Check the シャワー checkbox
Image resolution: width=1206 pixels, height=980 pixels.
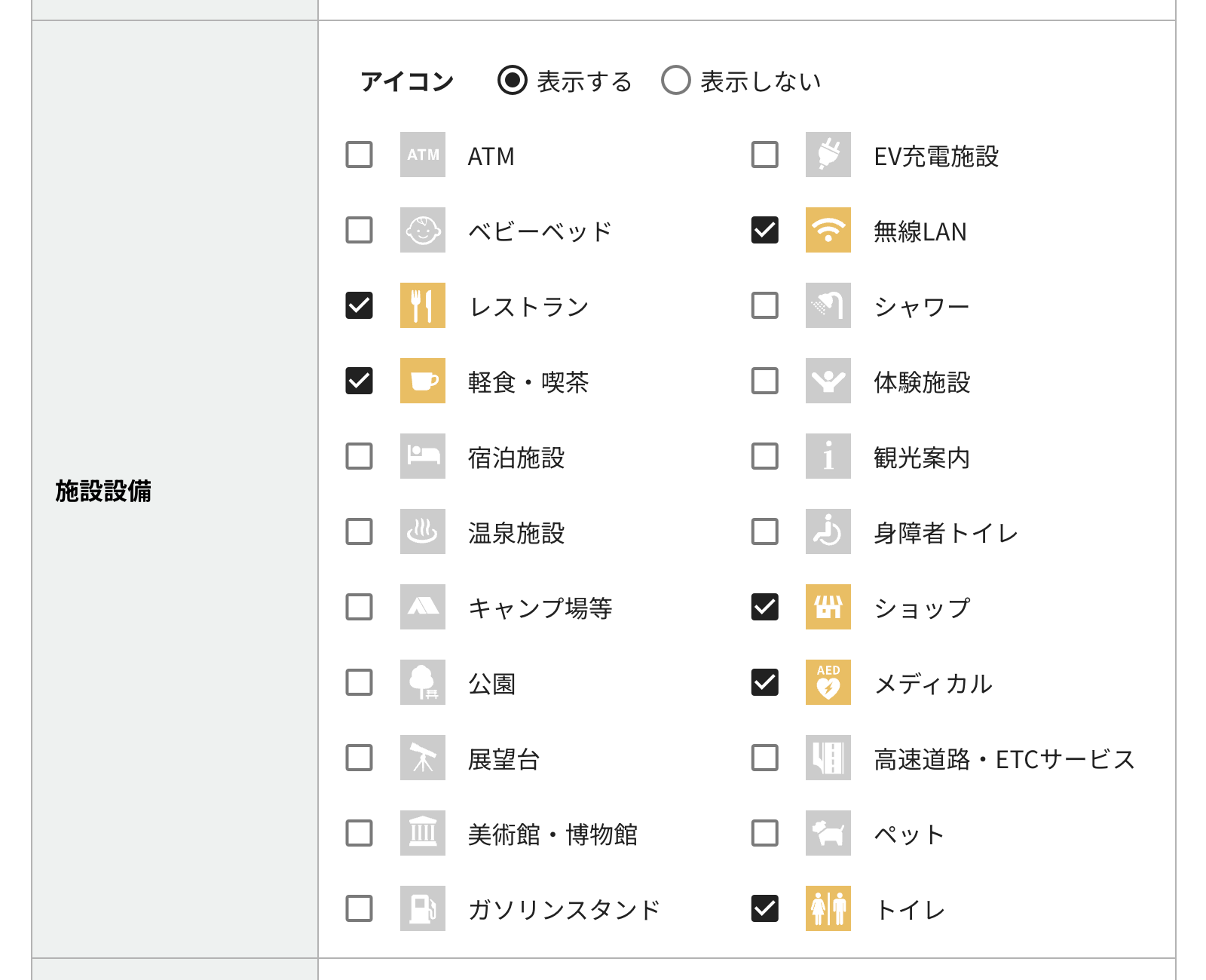[765, 305]
